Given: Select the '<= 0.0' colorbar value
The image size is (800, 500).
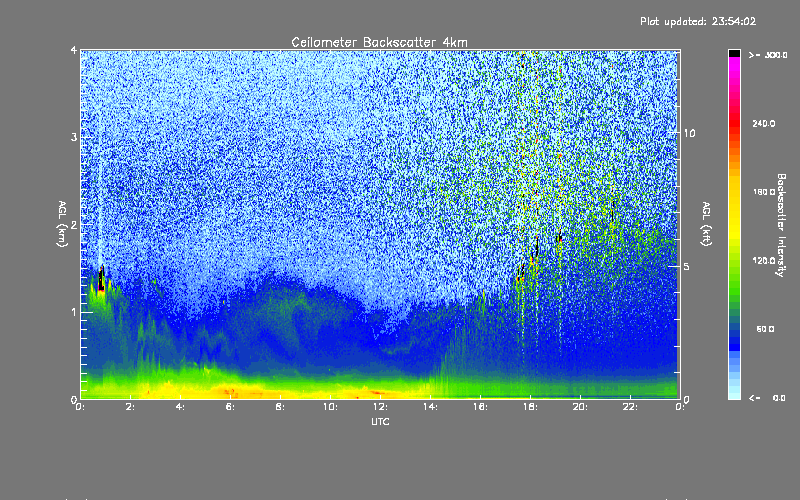Looking at the screenshot, I should [767, 398].
